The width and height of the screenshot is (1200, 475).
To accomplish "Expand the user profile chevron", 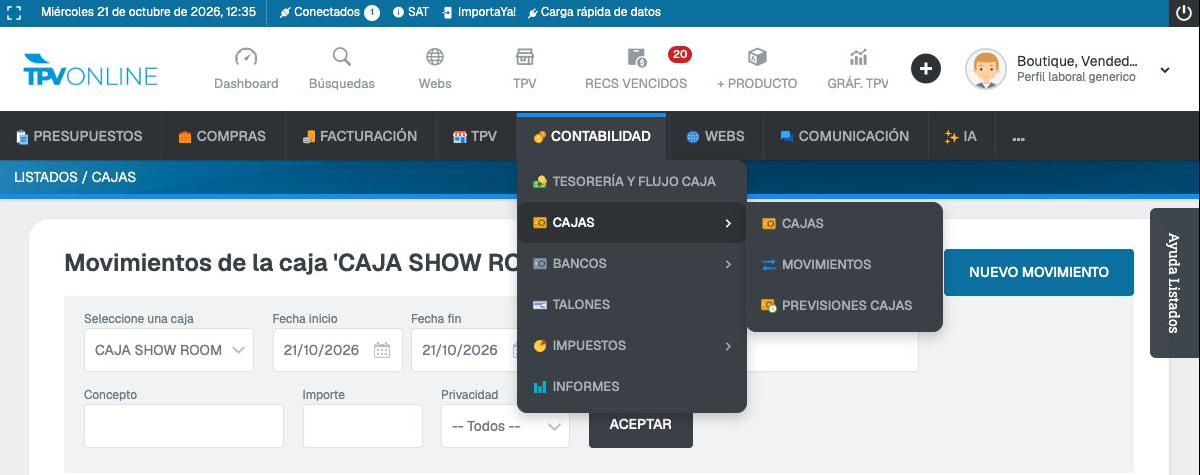I will coord(1165,70).
